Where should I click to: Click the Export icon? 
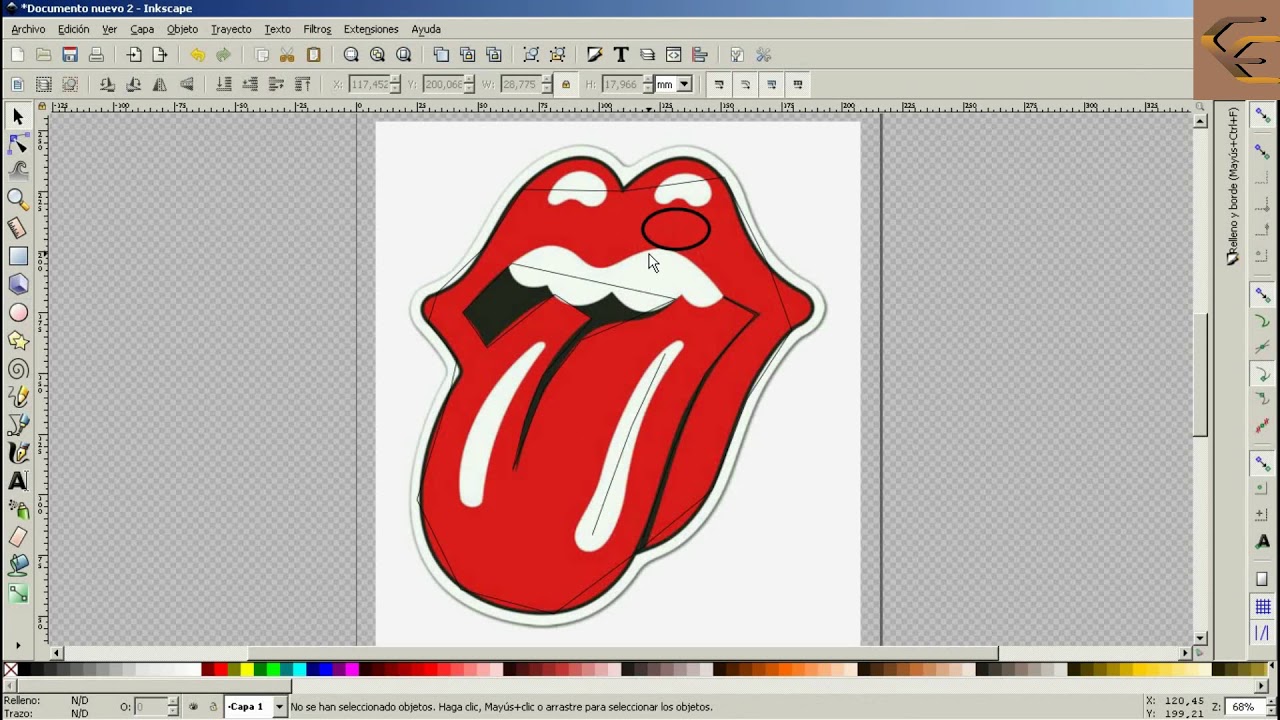(x=160, y=55)
